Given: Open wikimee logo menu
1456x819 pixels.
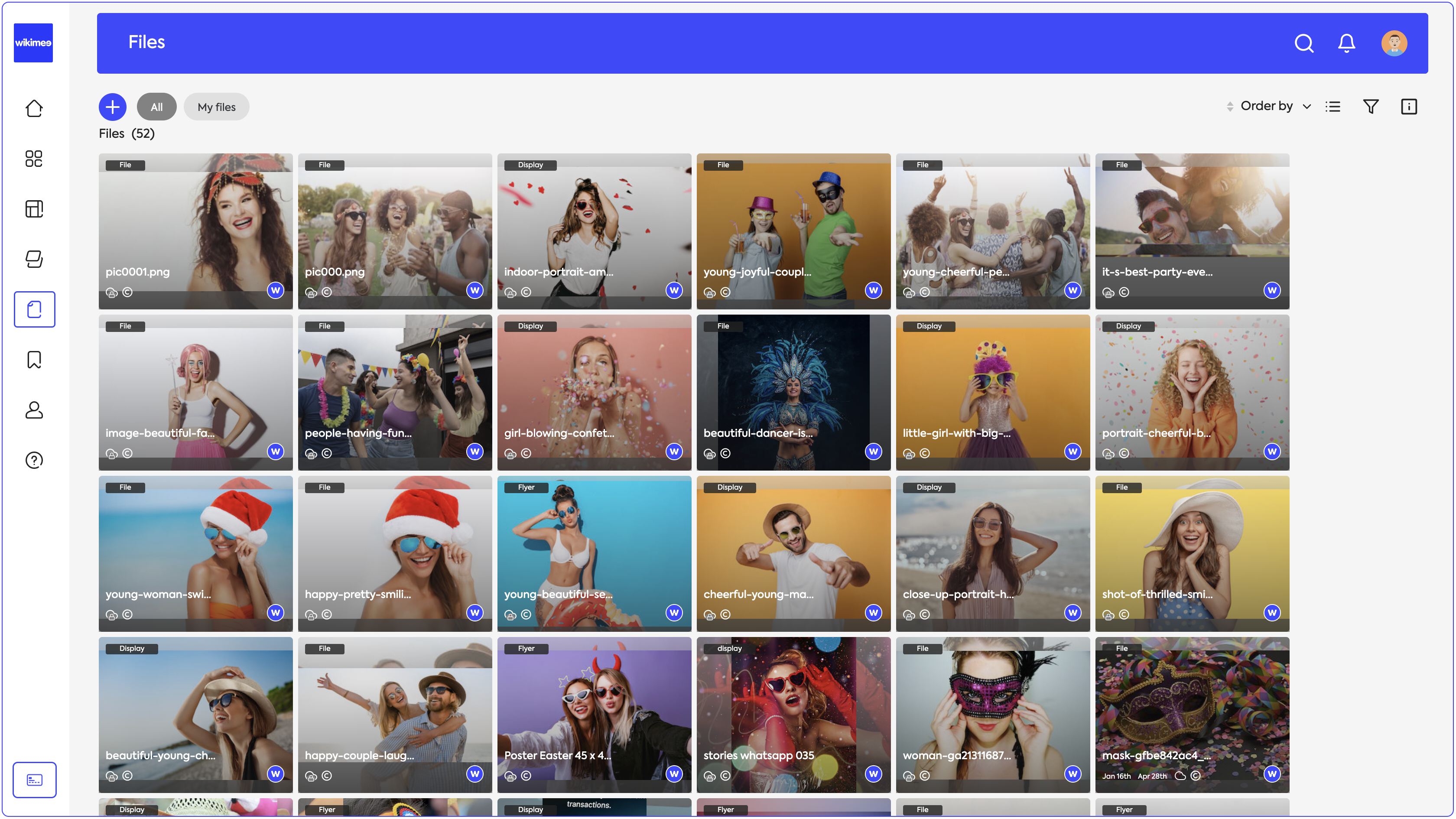Looking at the screenshot, I should 33,43.
